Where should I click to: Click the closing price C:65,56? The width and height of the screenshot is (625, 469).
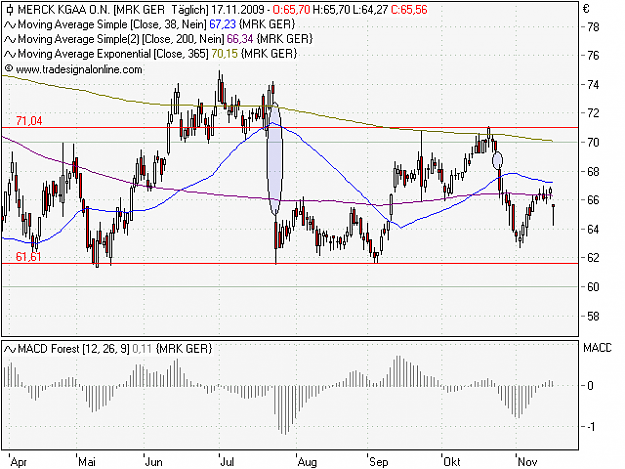[409, 10]
